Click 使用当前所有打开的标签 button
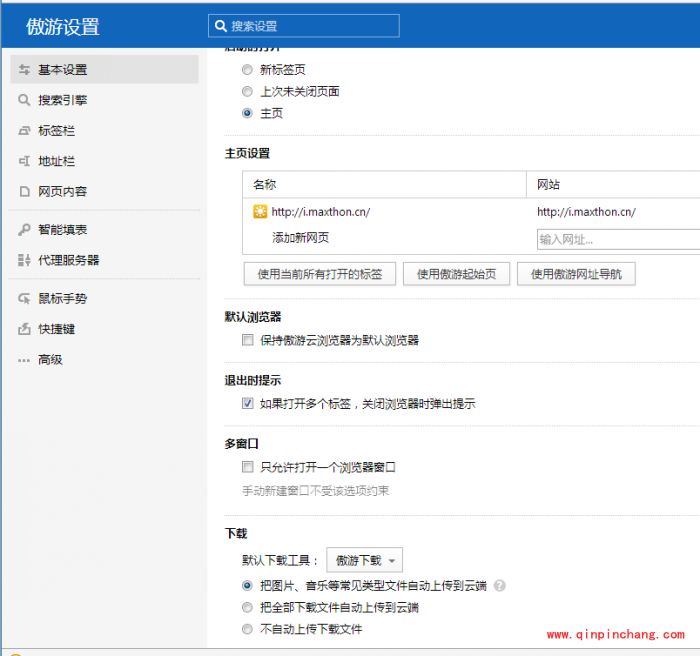This screenshot has width=700, height=656. tap(320, 274)
